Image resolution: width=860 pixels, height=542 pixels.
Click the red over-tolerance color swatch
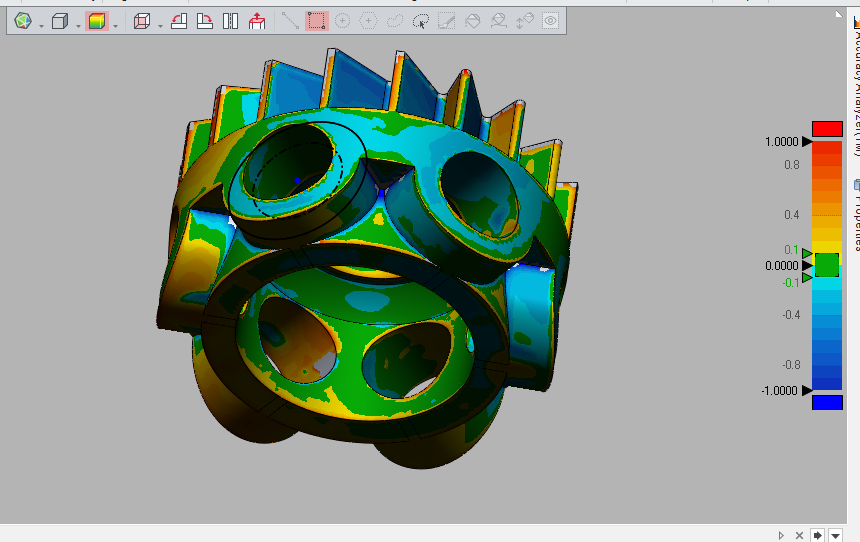tap(827, 129)
